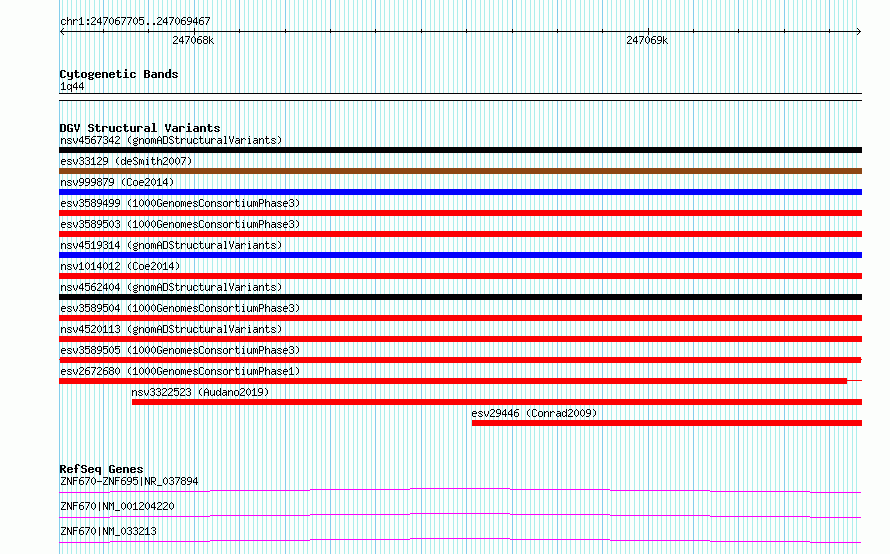890x554 pixels.
Task: Open the esv33129 (deSmith2007) label
Action: point(126,161)
